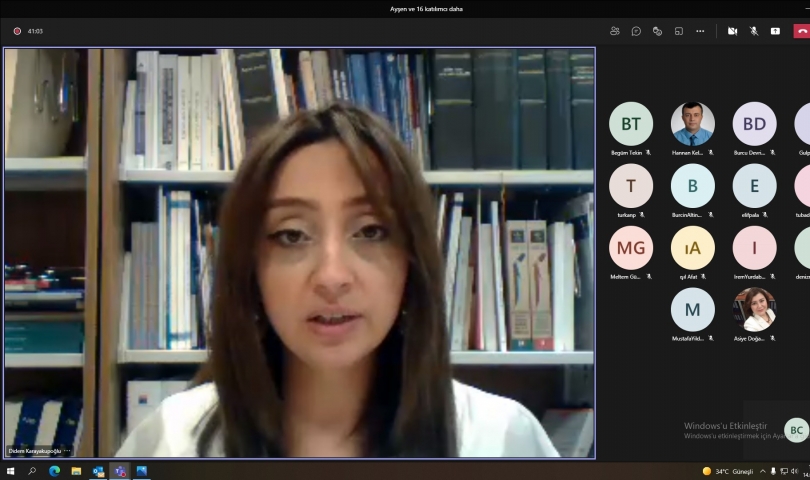Click the BC self avatar
This screenshot has height=480, width=810.
797,430
